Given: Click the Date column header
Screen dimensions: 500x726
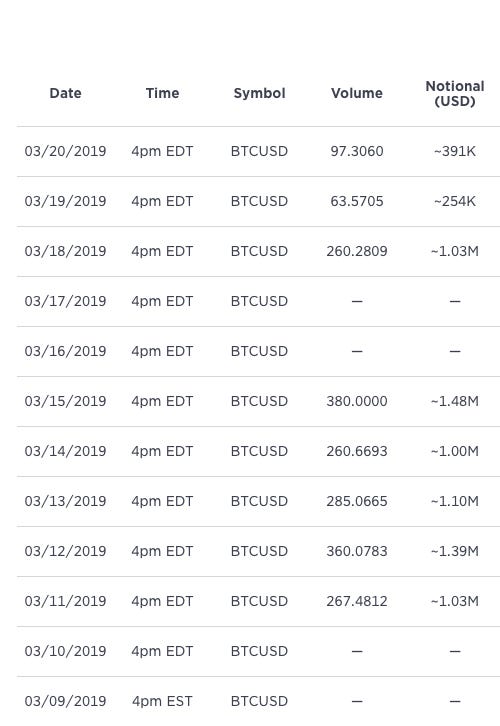Looking at the screenshot, I should [65, 93].
